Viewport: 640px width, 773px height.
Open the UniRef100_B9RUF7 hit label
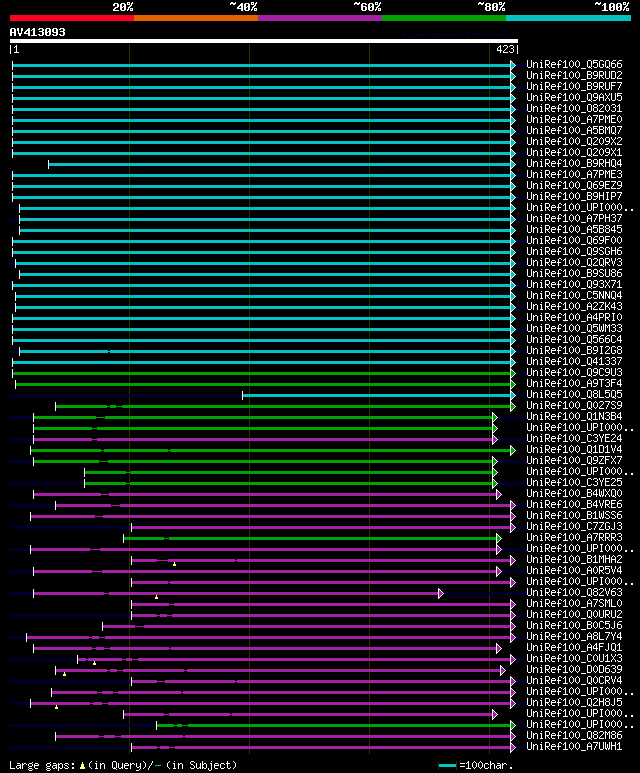pyautogui.click(x=574, y=87)
